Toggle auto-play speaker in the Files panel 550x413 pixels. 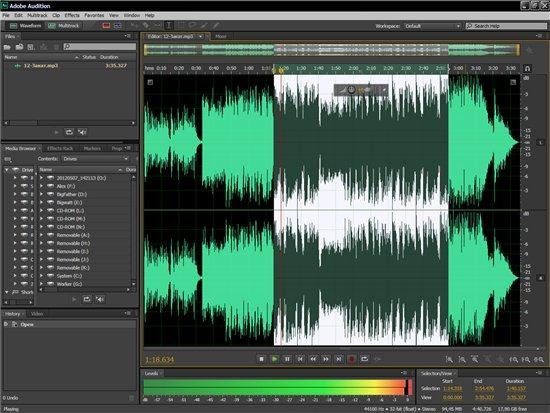coord(82,132)
